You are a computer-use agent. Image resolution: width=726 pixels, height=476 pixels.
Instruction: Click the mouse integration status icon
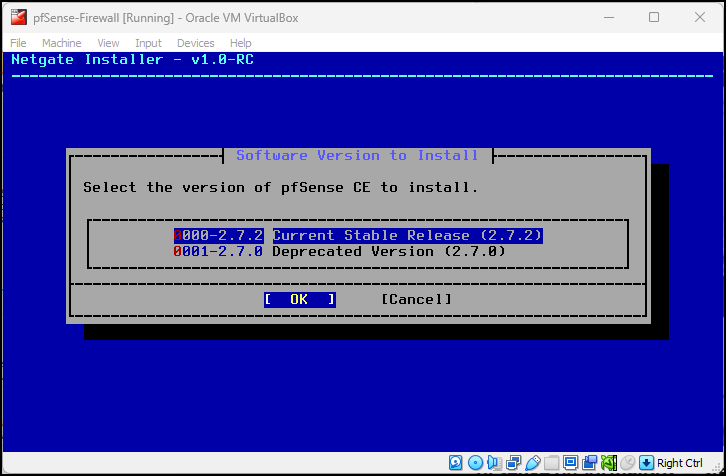pos(627,463)
